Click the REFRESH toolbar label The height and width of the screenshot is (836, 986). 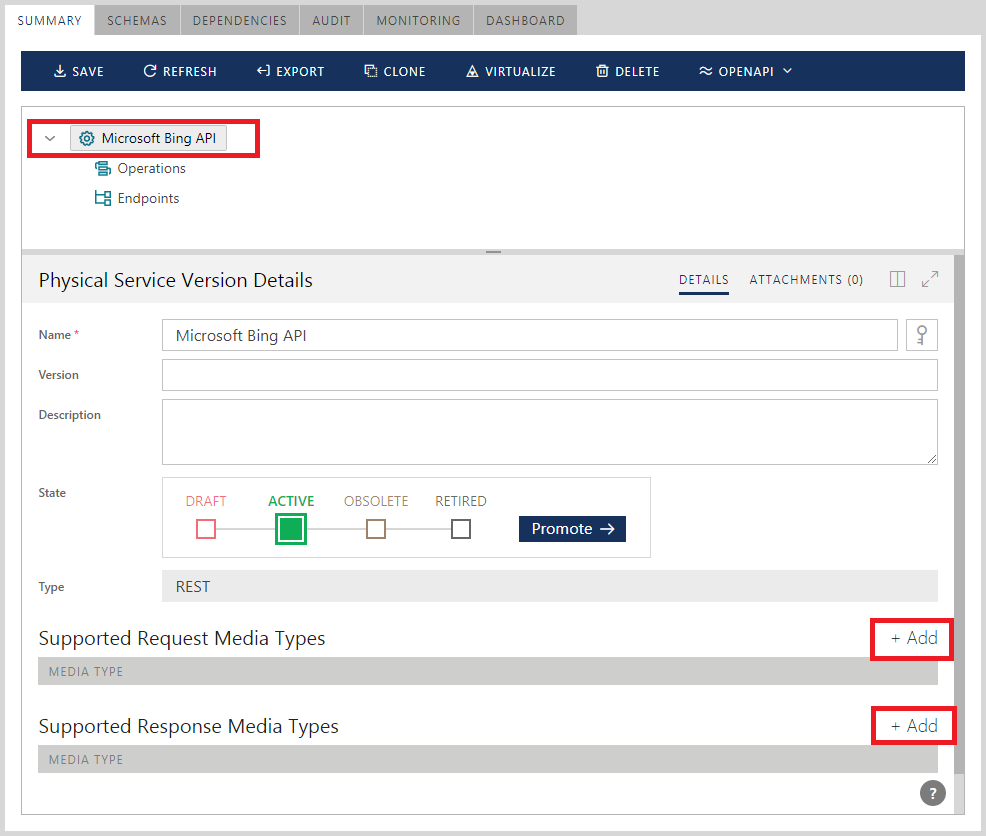189,72
